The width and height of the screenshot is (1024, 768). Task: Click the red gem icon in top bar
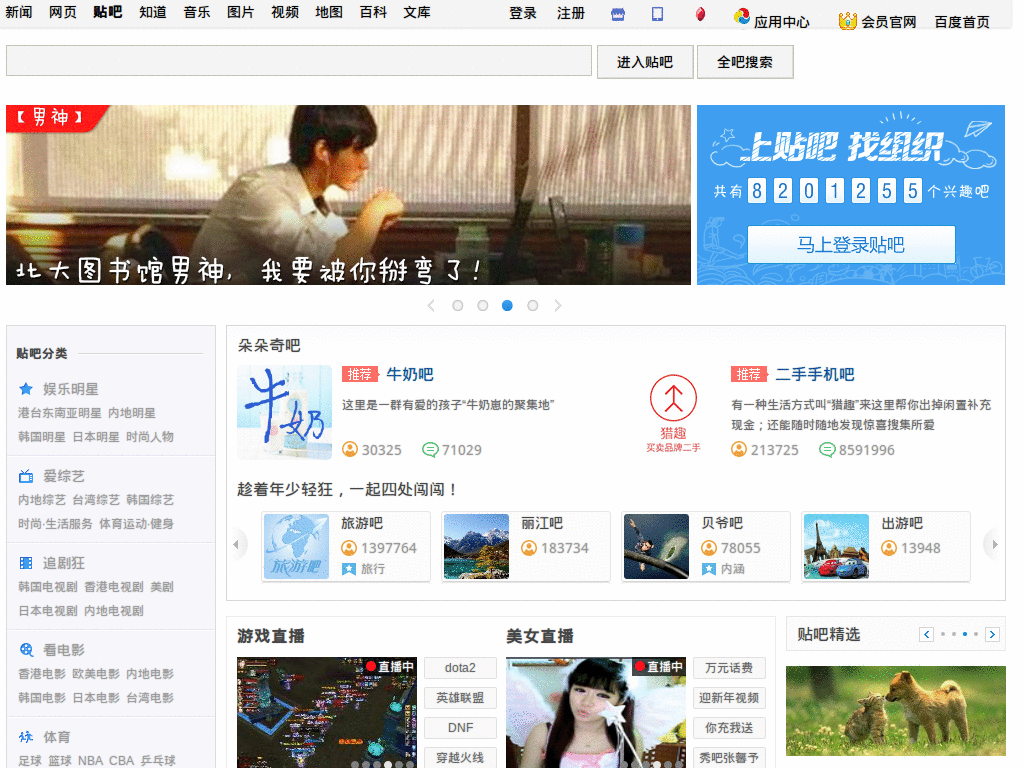(701, 14)
